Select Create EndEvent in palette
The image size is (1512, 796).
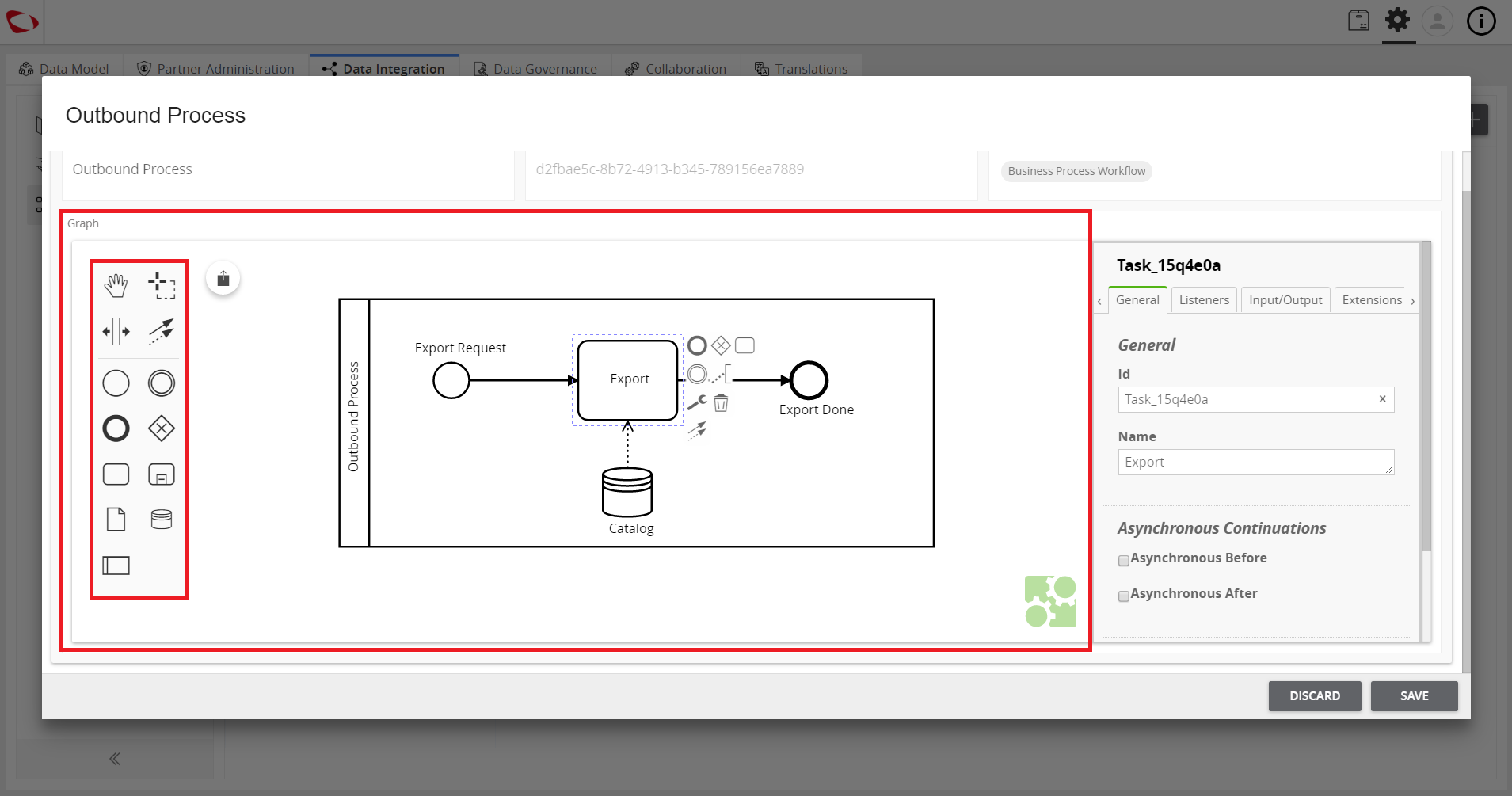[x=116, y=428]
